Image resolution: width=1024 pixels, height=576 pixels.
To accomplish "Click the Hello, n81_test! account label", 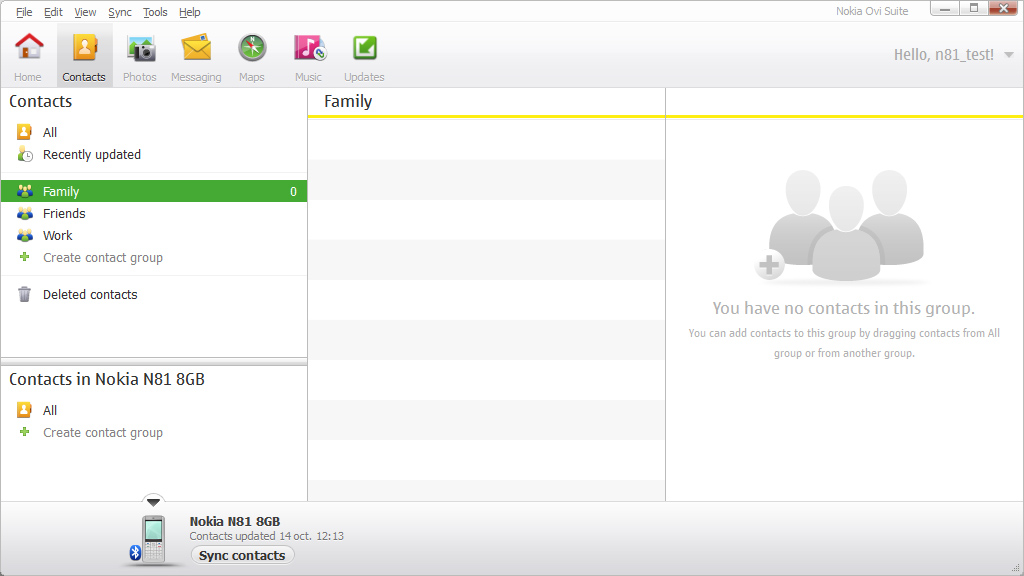I will [944, 55].
